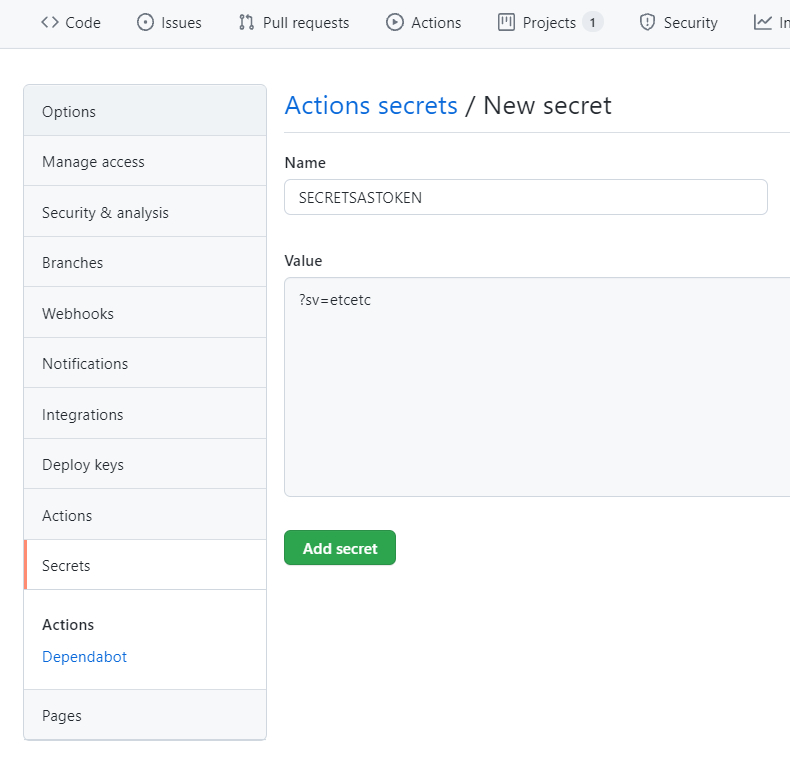Image resolution: width=790 pixels, height=773 pixels.
Task: Click the secret Value text area
Action: point(537,387)
